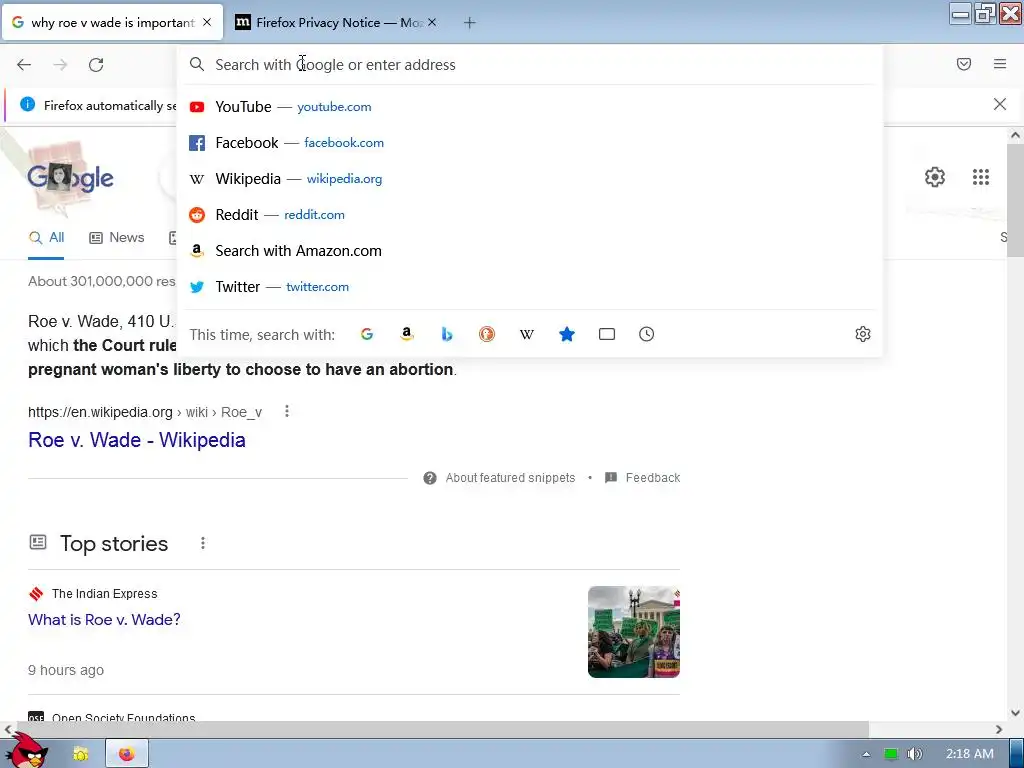Search bookmarks via the star icon

pyautogui.click(x=567, y=334)
